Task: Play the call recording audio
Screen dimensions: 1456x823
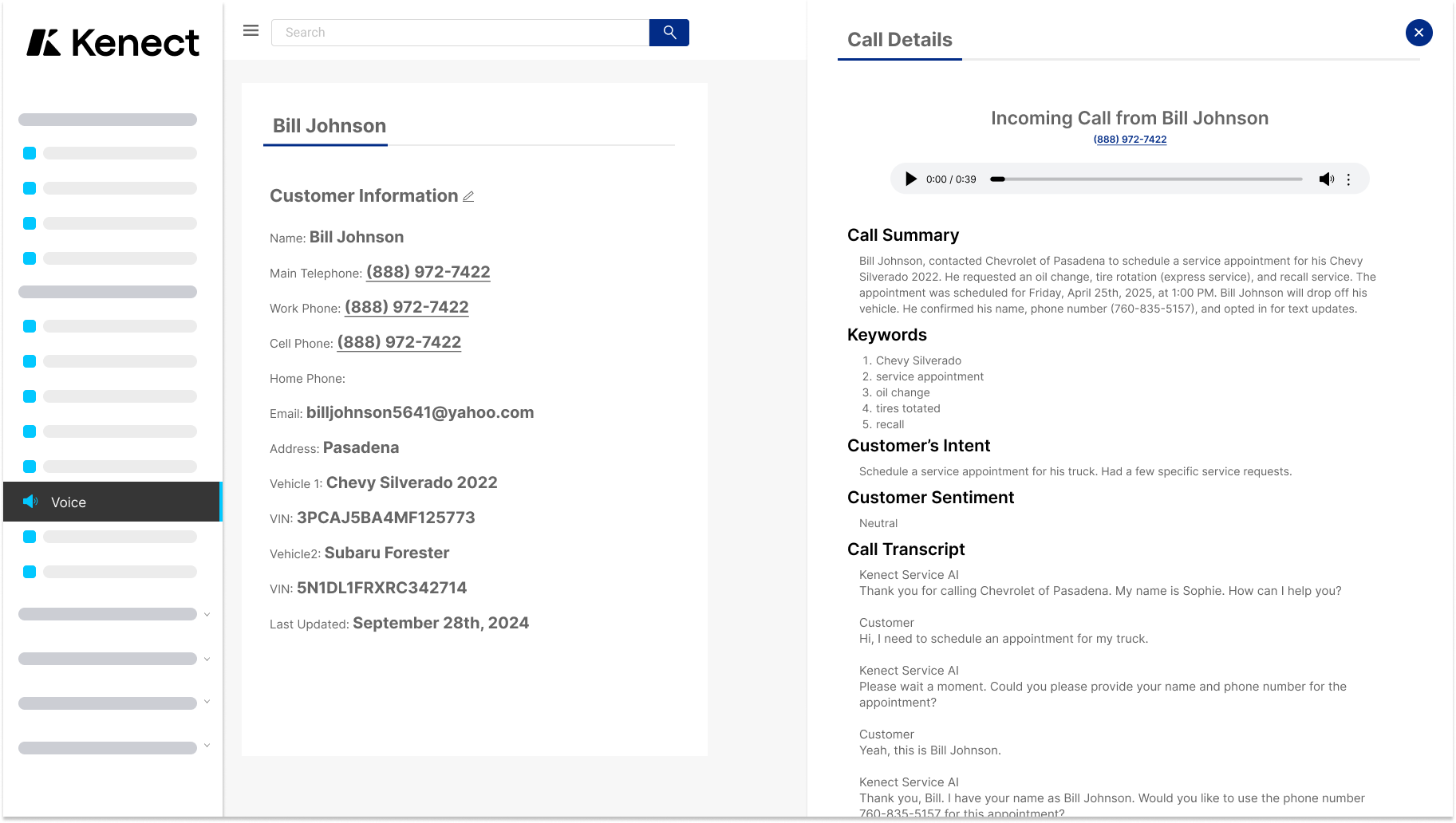Action: [x=910, y=179]
